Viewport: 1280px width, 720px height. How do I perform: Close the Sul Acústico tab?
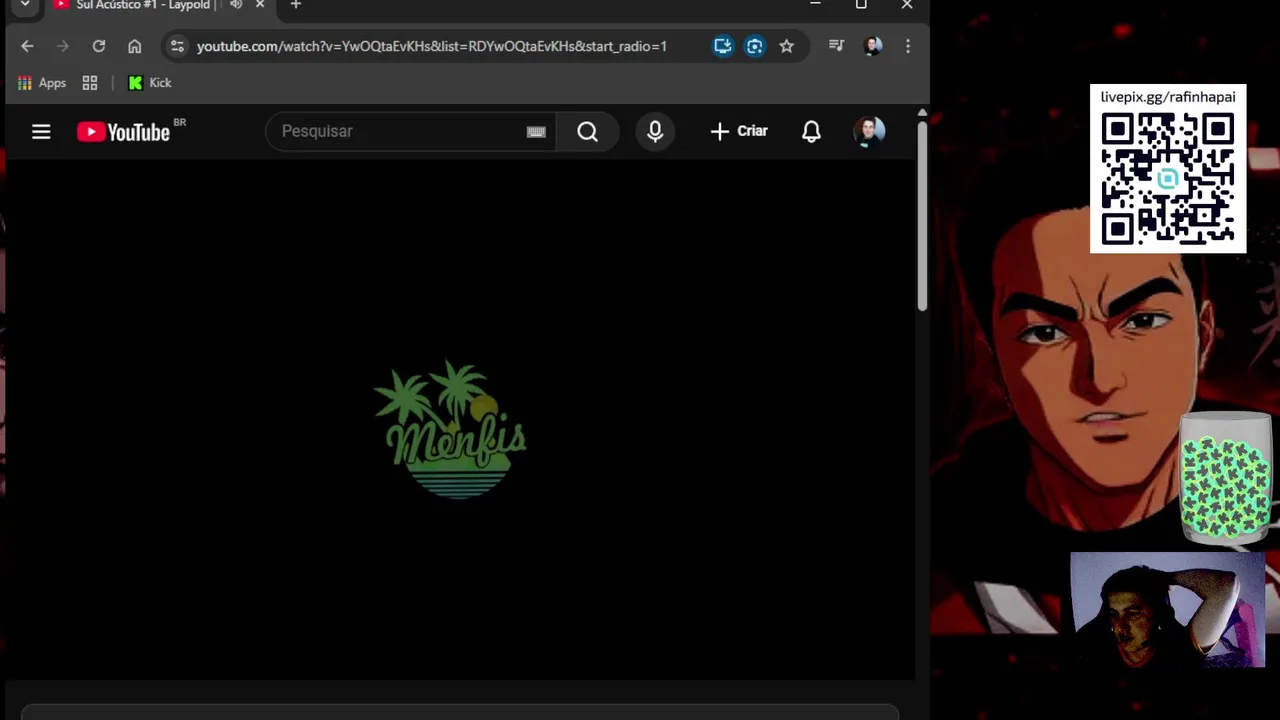[x=260, y=5]
